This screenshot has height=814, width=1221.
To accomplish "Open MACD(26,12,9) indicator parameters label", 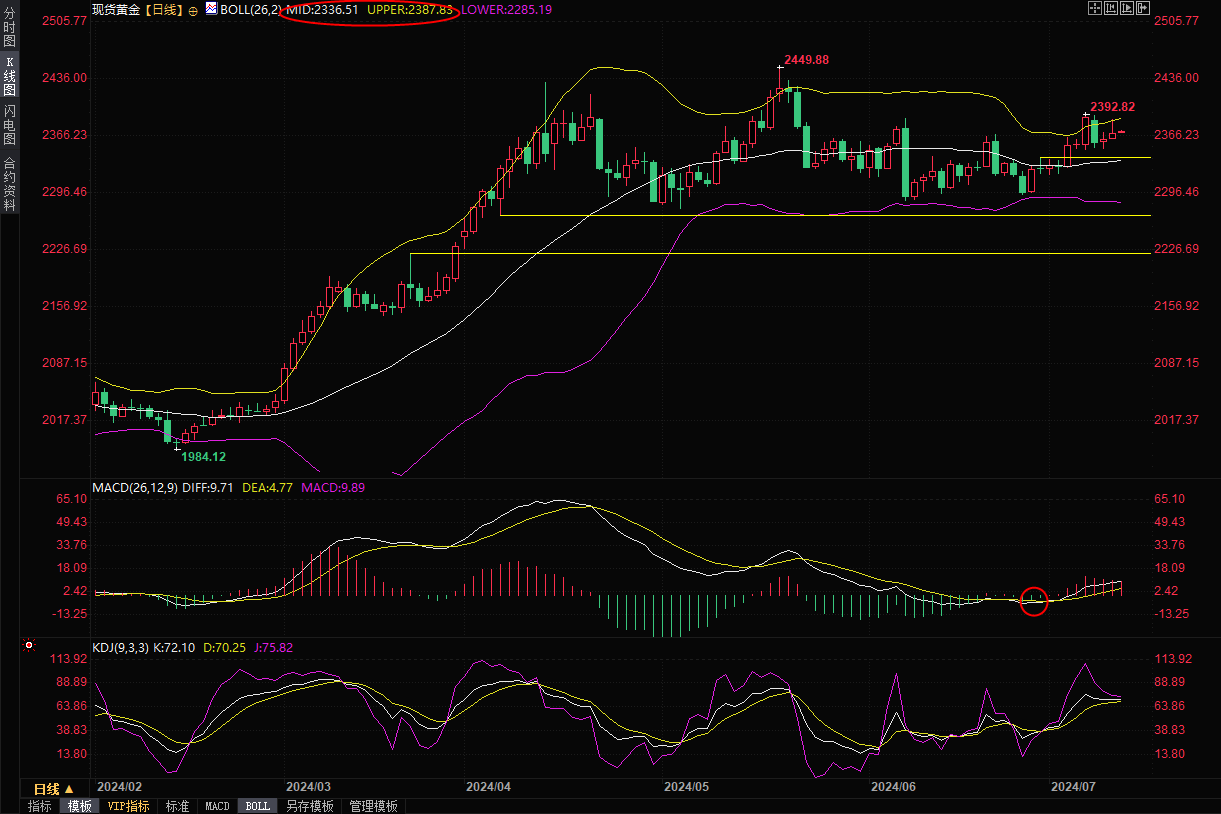I will pos(134,488).
